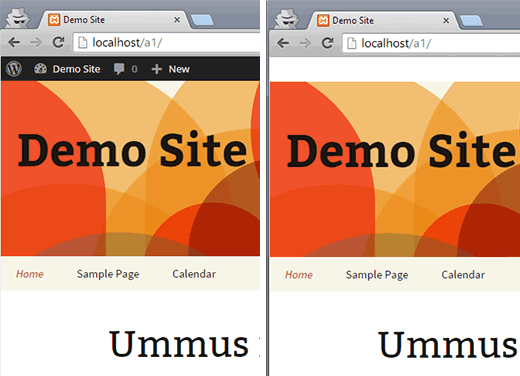Close the Demo Site tab in right window

click(x=446, y=21)
